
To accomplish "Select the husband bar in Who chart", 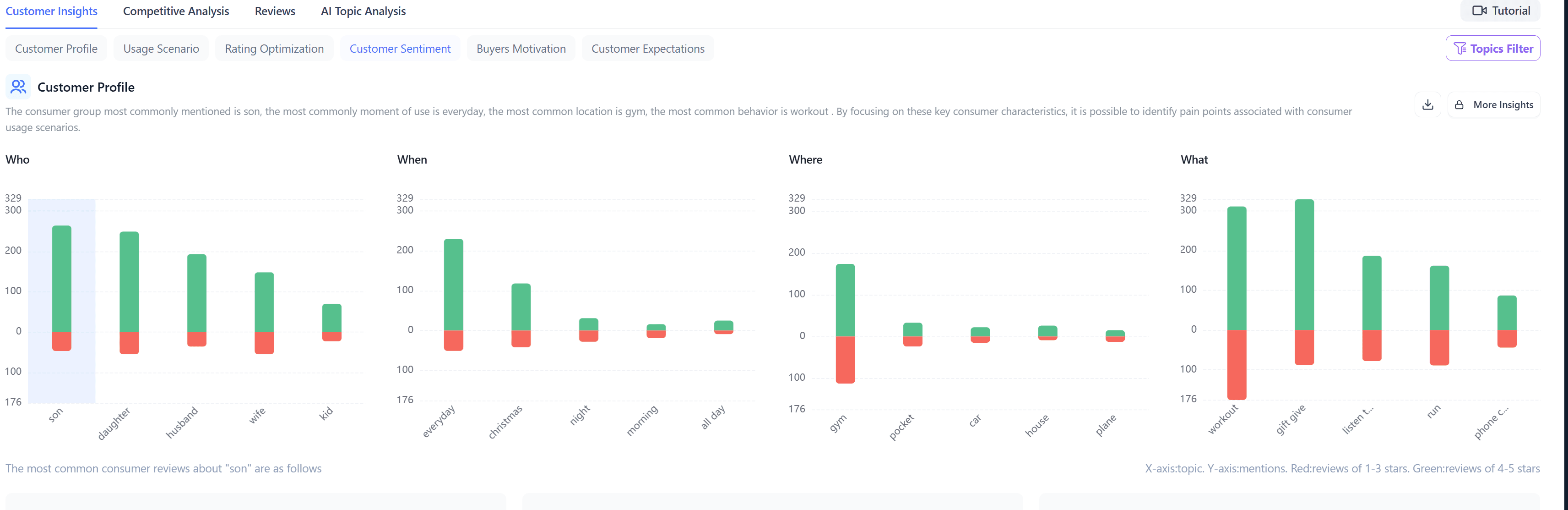I will point(196,293).
